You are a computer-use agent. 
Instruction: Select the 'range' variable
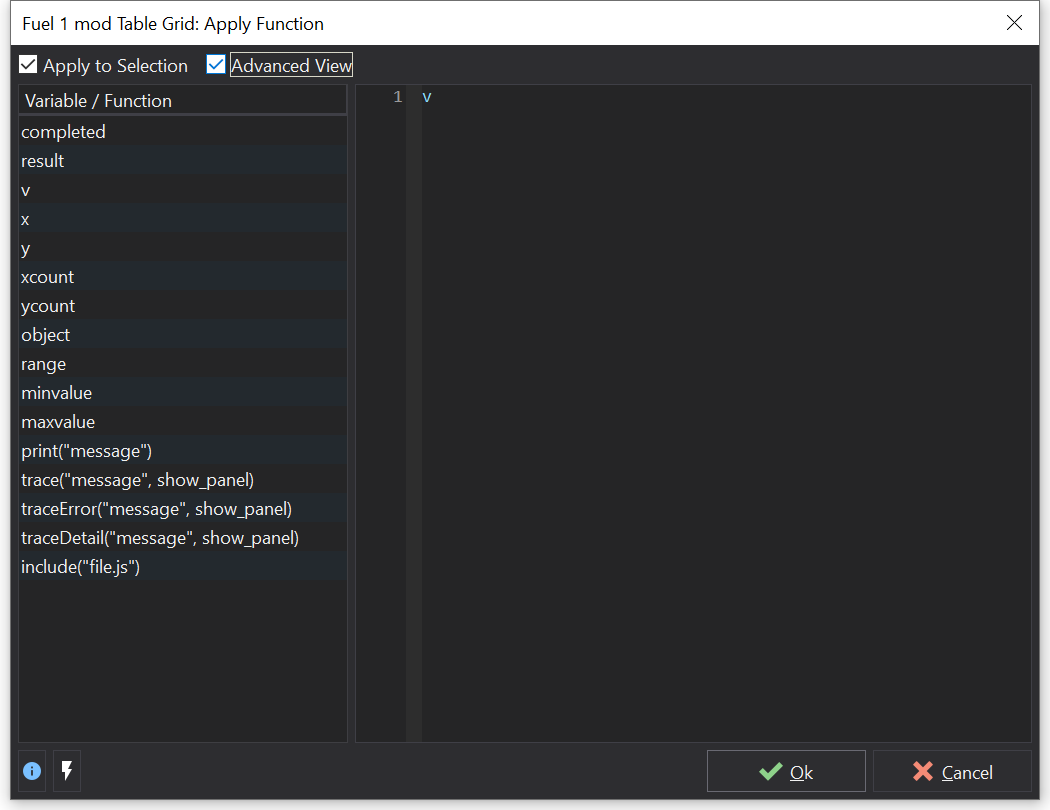44,364
